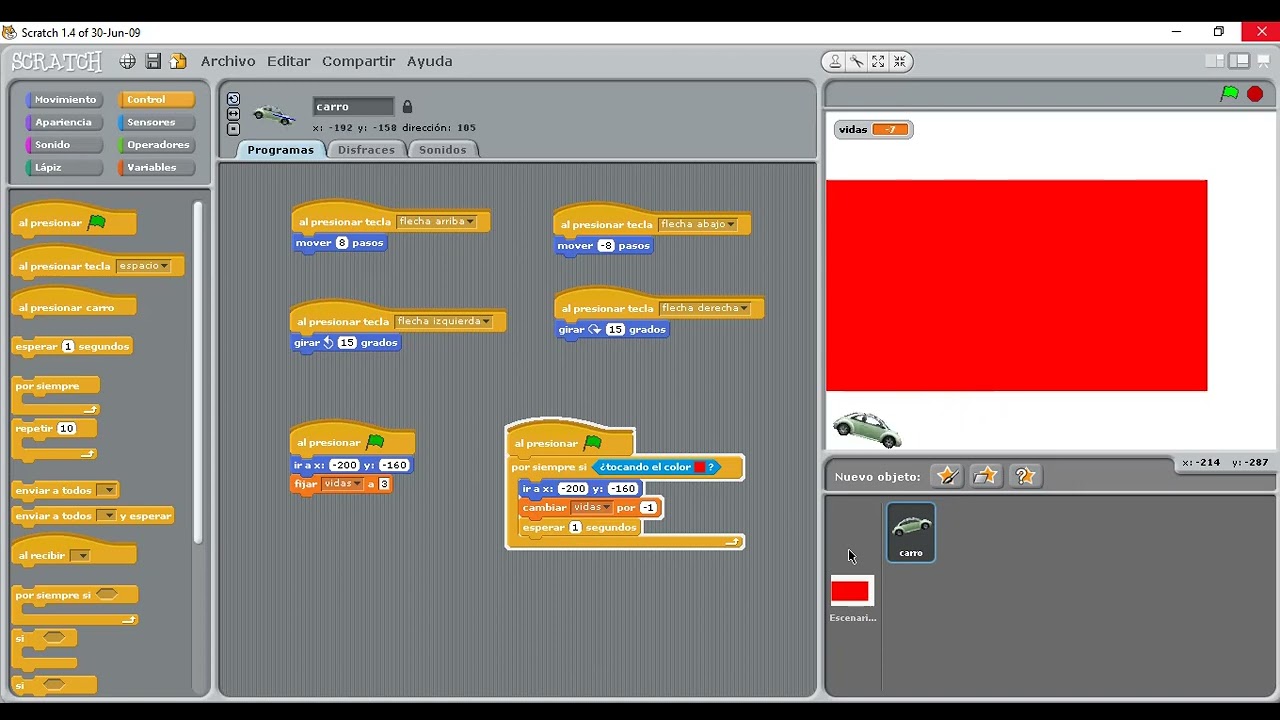Open the flecha izquierda key dropdown
The width and height of the screenshot is (1280, 720).
[444, 321]
